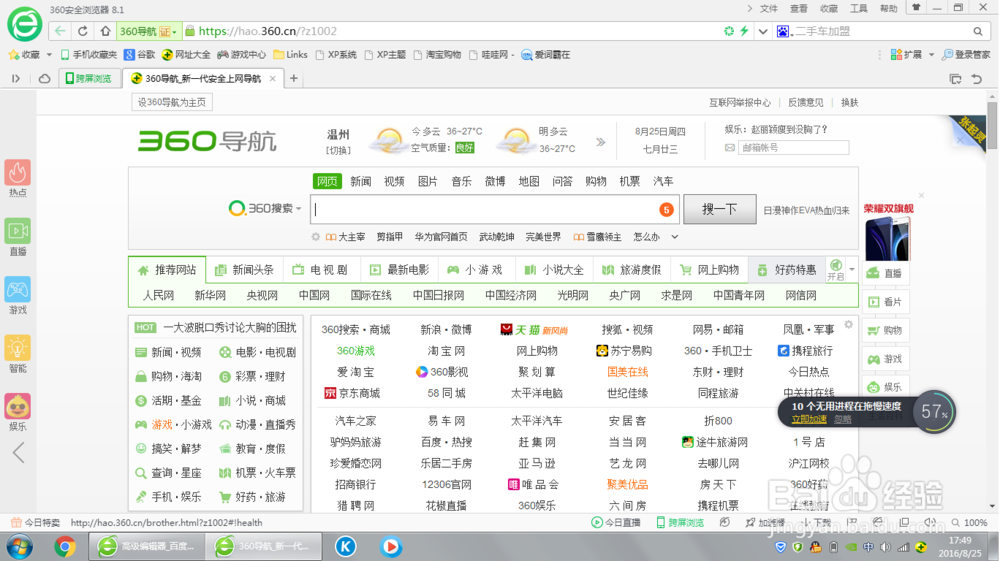Select the 新闻 search tab
1000x561 pixels.
[x=360, y=181]
